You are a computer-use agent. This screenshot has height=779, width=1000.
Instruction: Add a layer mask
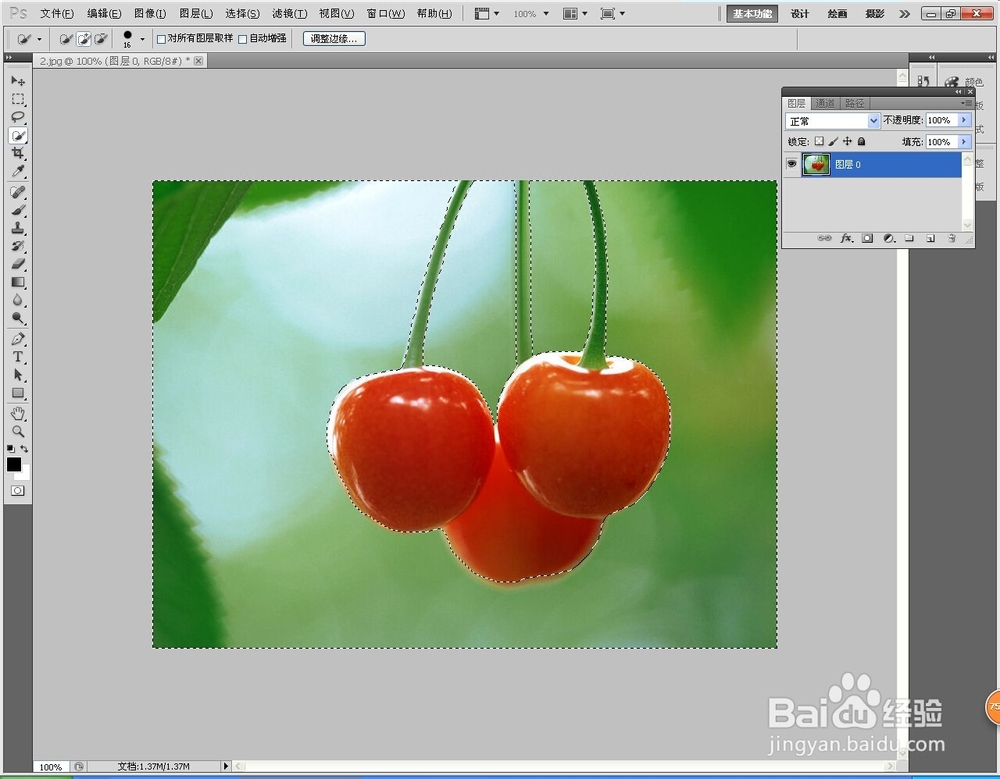[867, 239]
